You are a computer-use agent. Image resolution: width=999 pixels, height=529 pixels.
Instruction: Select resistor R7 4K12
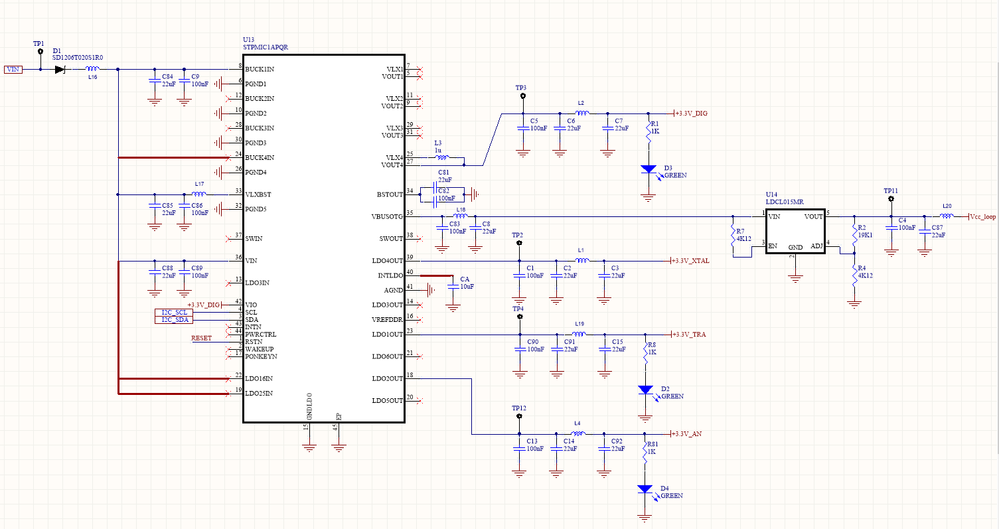pos(733,235)
